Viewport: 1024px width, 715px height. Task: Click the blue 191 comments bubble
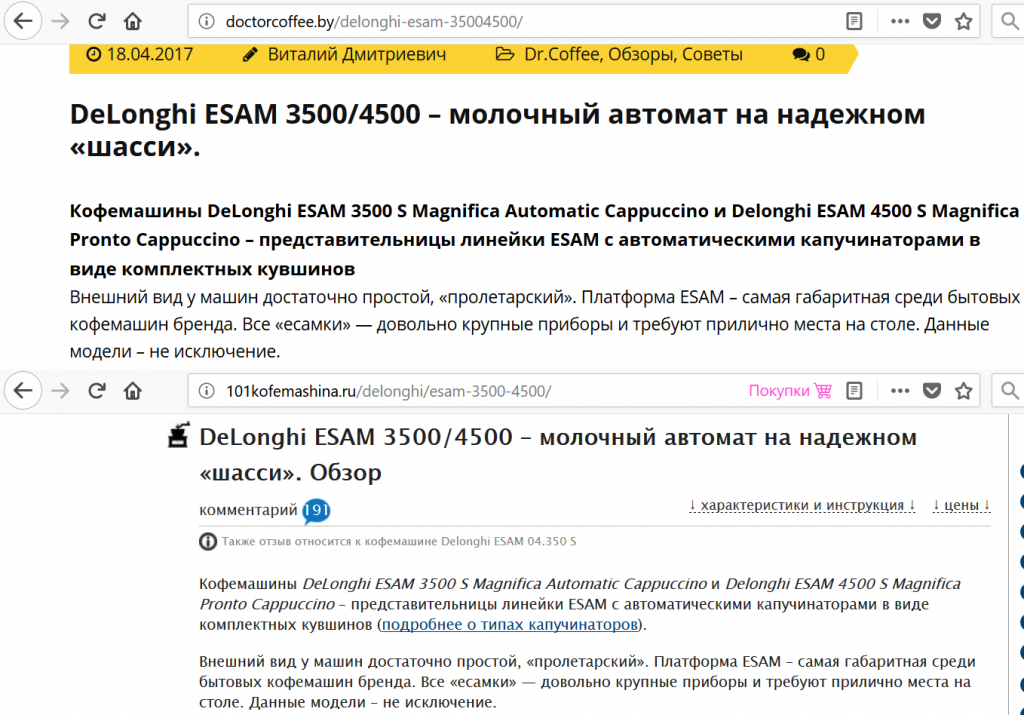pos(317,510)
